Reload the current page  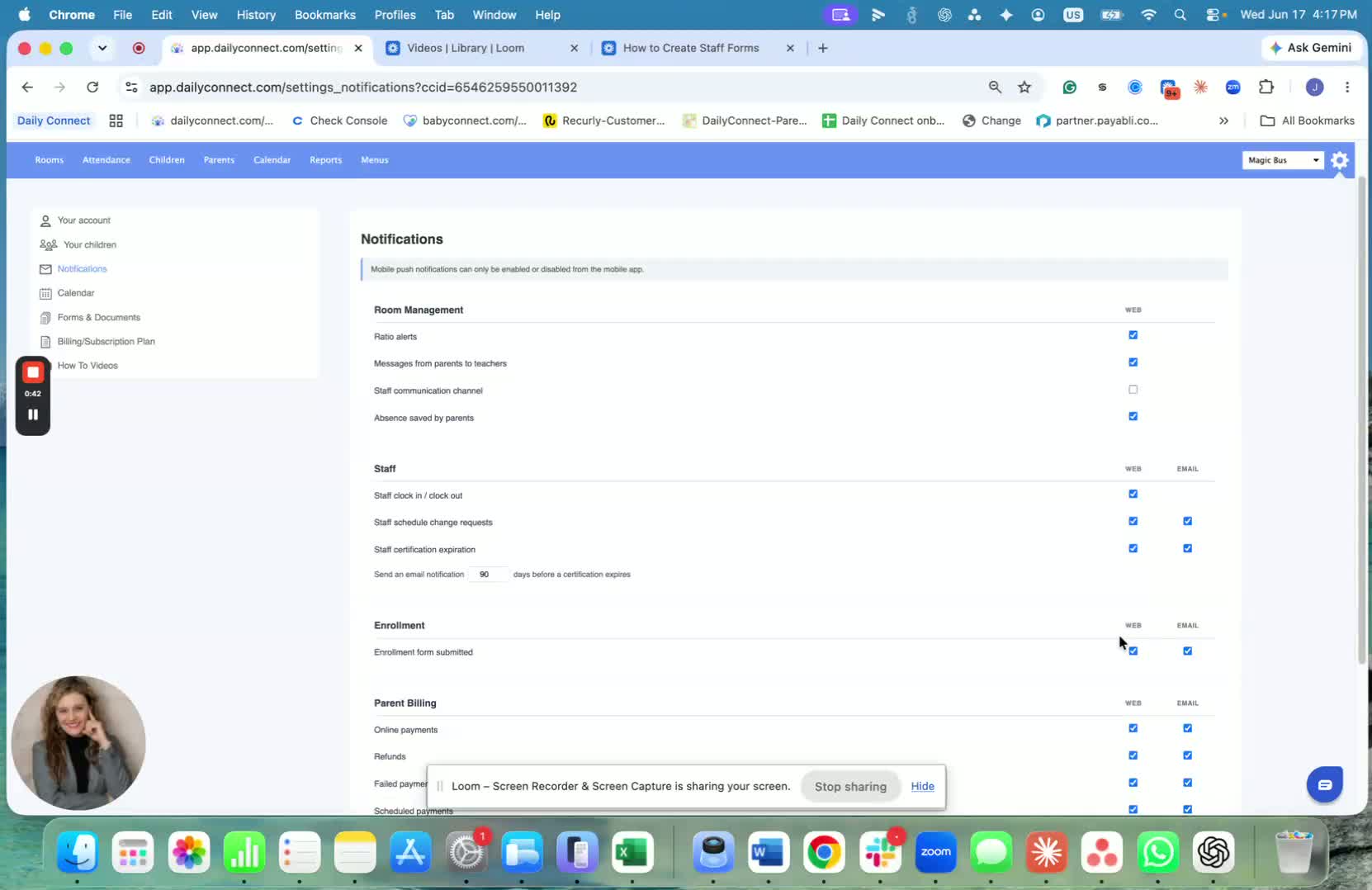pyautogui.click(x=92, y=87)
